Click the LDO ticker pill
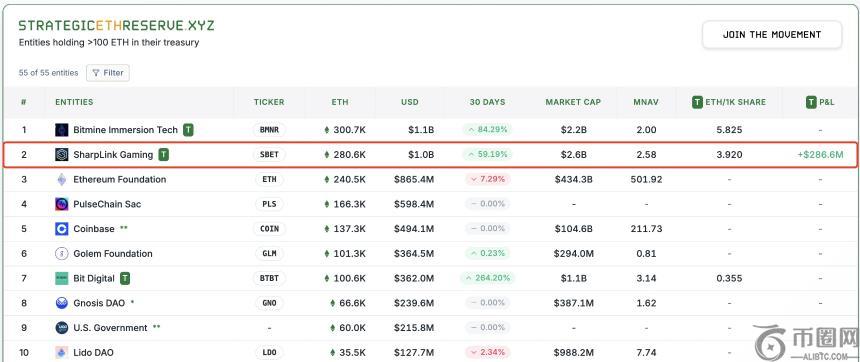This screenshot has width=860, height=362. pos(269,352)
